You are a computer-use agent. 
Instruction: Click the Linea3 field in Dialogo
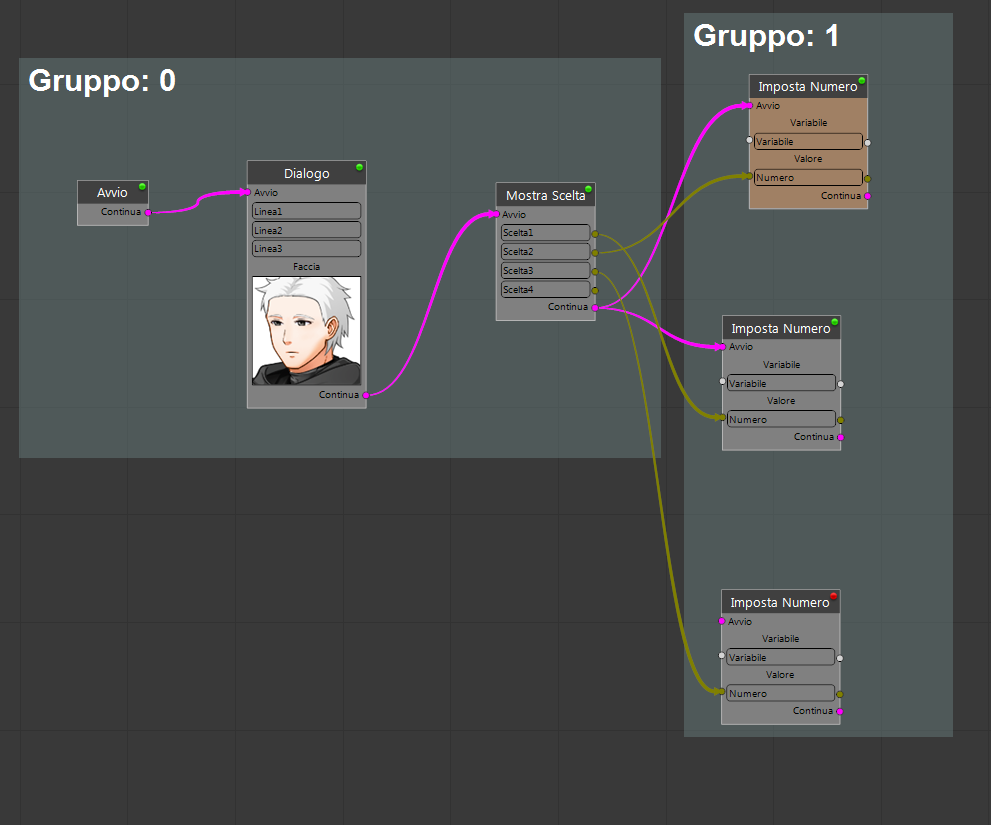click(307, 248)
